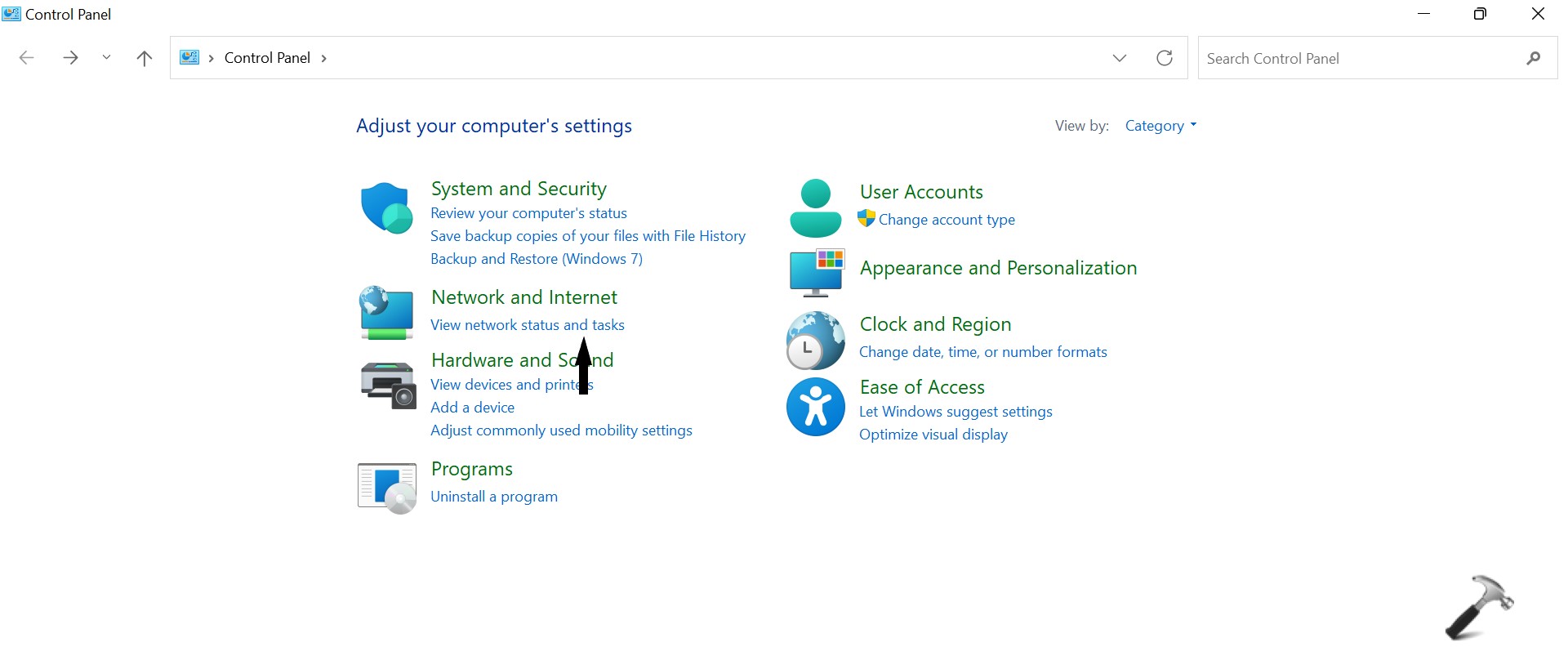The height and width of the screenshot is (660, 1568).
Task: Expand the recent locations chevron
Action: (106, 58)
